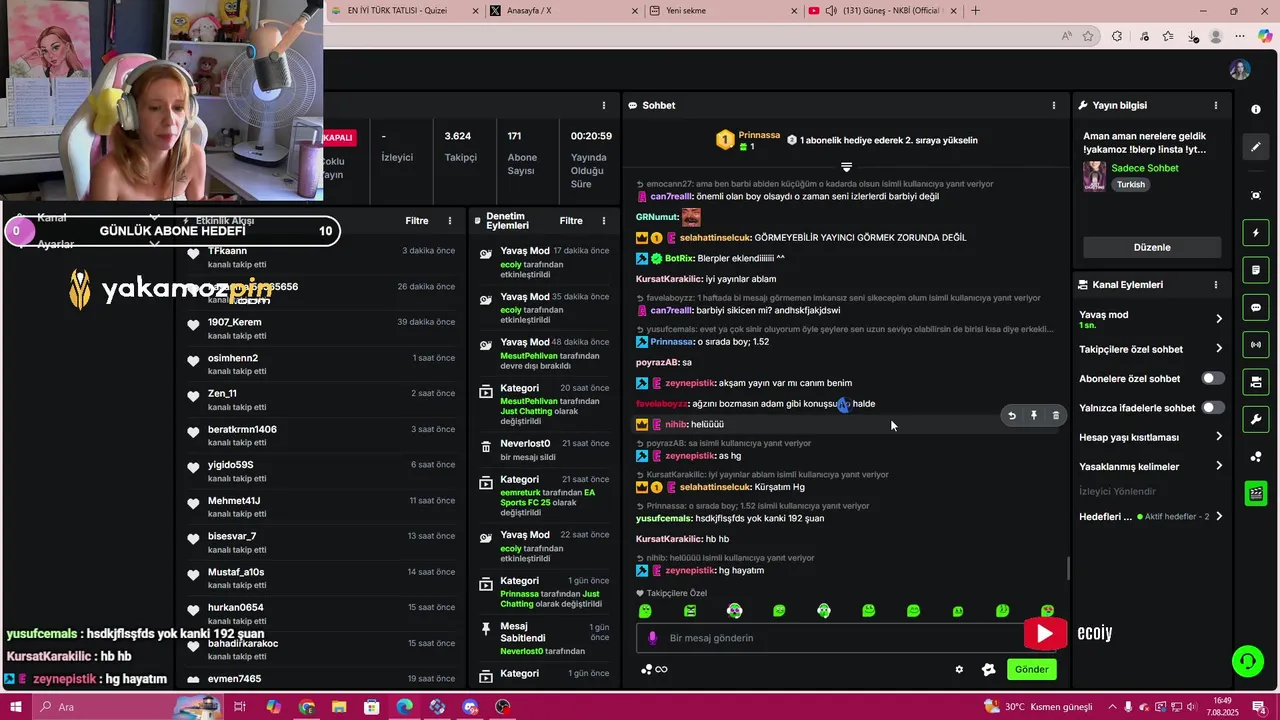Click the lightning bolt icon in sidebar
The image size is (1280, 720).
pos(1256,233)
